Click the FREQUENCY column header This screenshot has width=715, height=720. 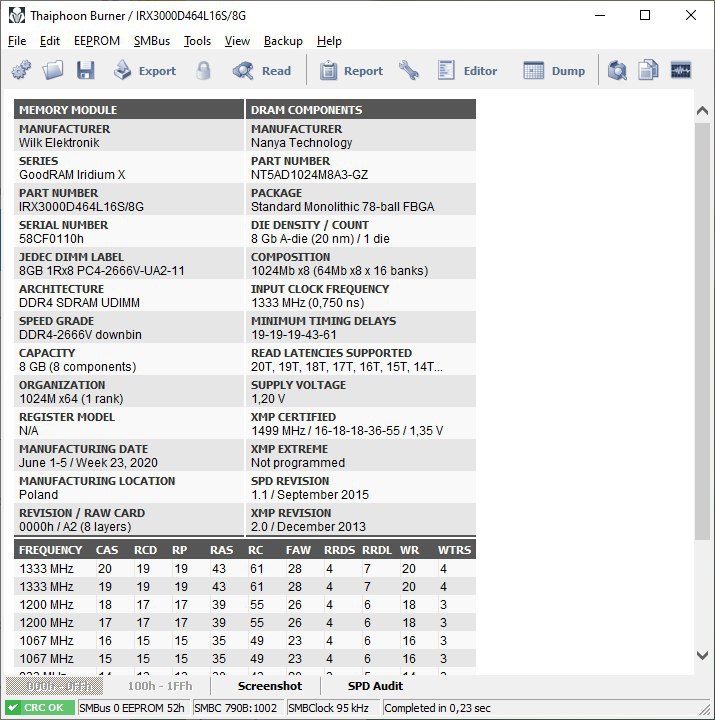[51, 550]
